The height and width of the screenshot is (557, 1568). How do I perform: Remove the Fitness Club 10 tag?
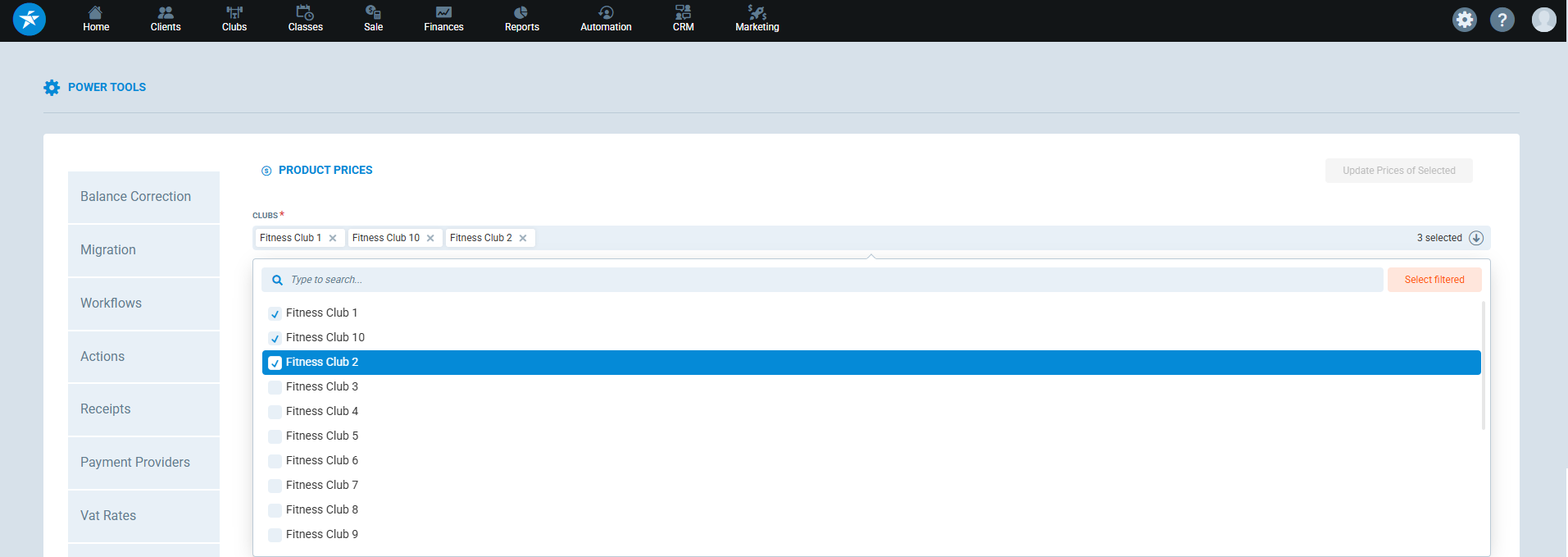430,239
